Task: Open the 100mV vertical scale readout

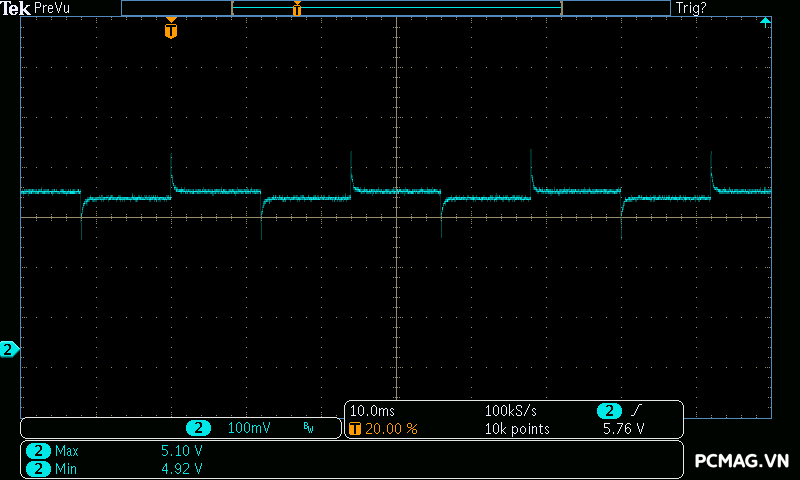Action: tap(248, 428)
